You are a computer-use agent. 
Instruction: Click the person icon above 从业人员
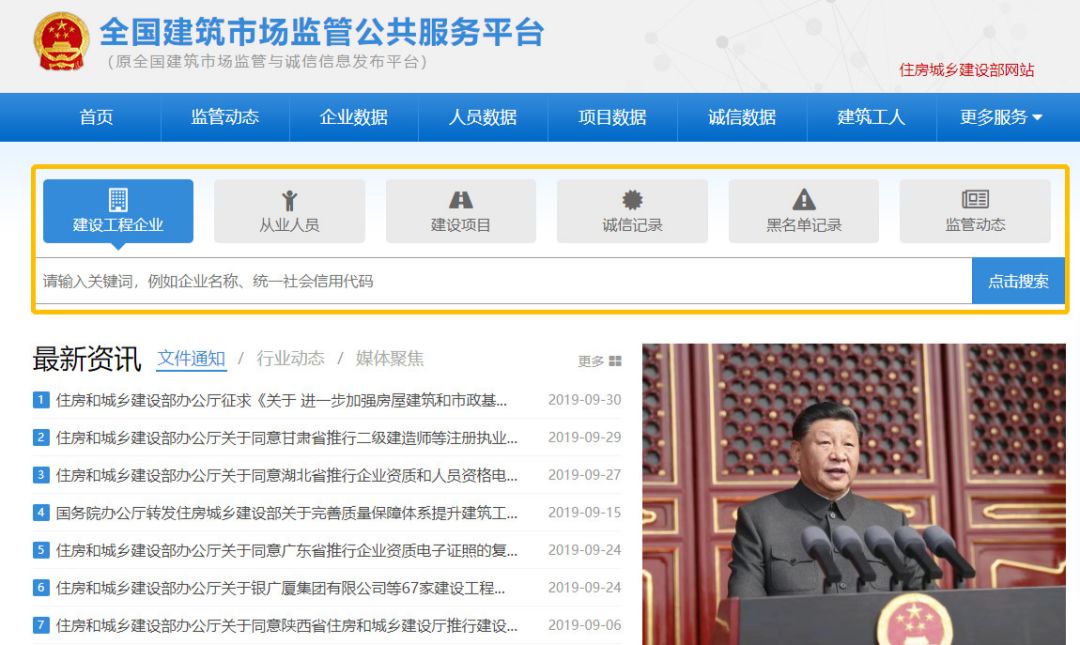pyautogui.click(x=289, y=201)
